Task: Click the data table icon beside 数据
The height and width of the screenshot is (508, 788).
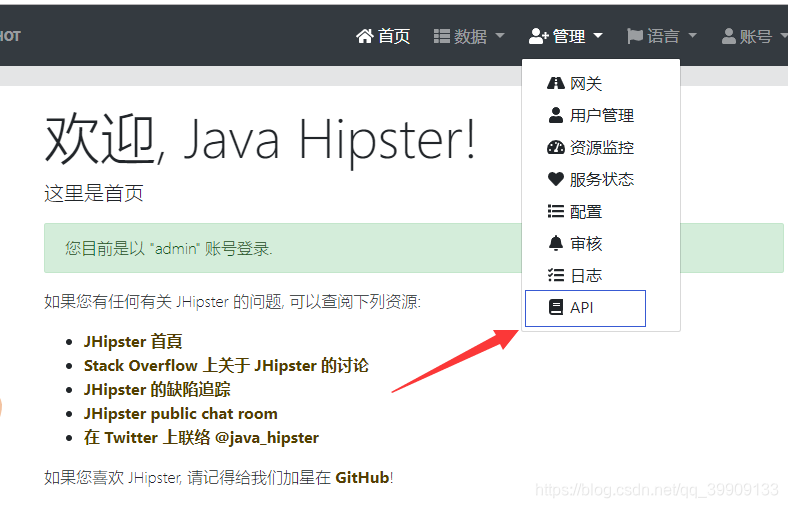Action: [x=442, y=36]
